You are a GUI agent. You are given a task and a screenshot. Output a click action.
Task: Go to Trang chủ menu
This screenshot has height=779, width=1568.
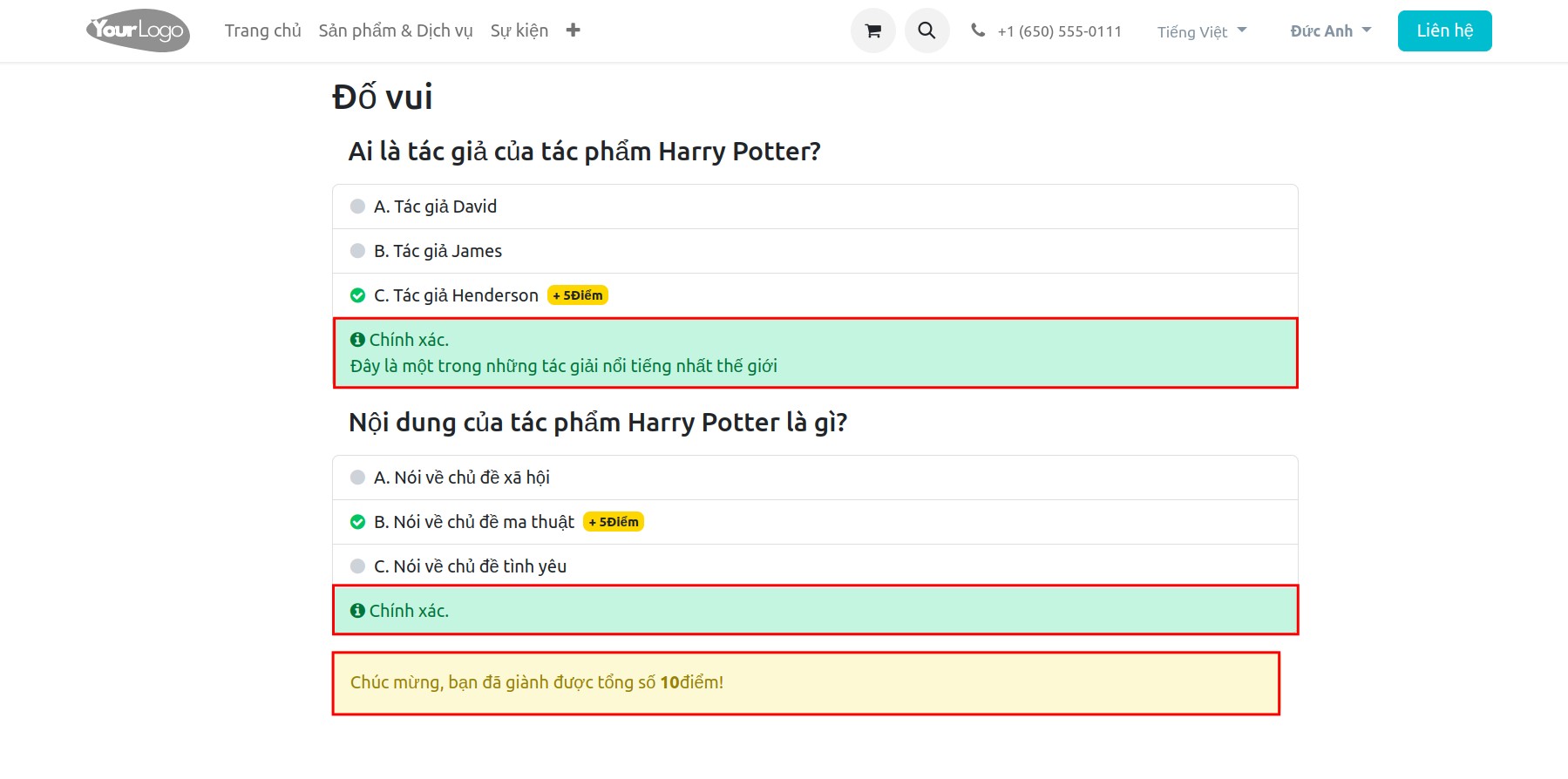tap(262, 30)
